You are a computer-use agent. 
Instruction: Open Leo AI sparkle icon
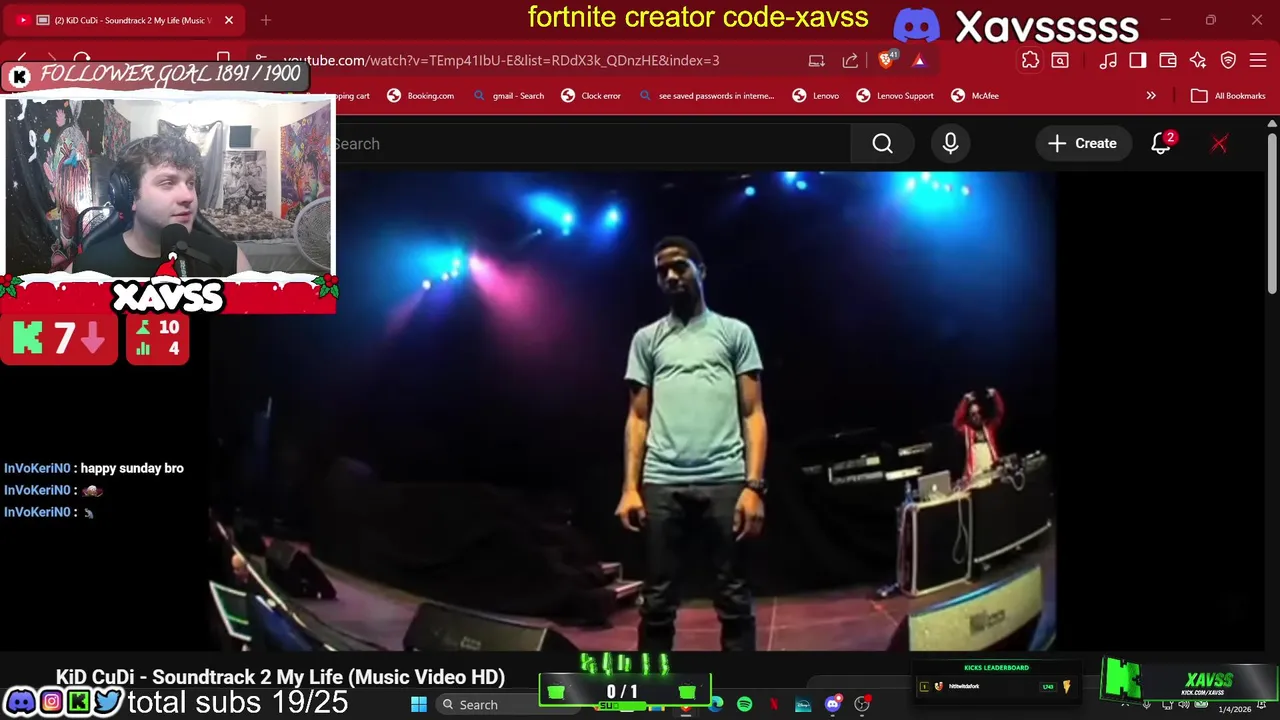coord(1198,61)
